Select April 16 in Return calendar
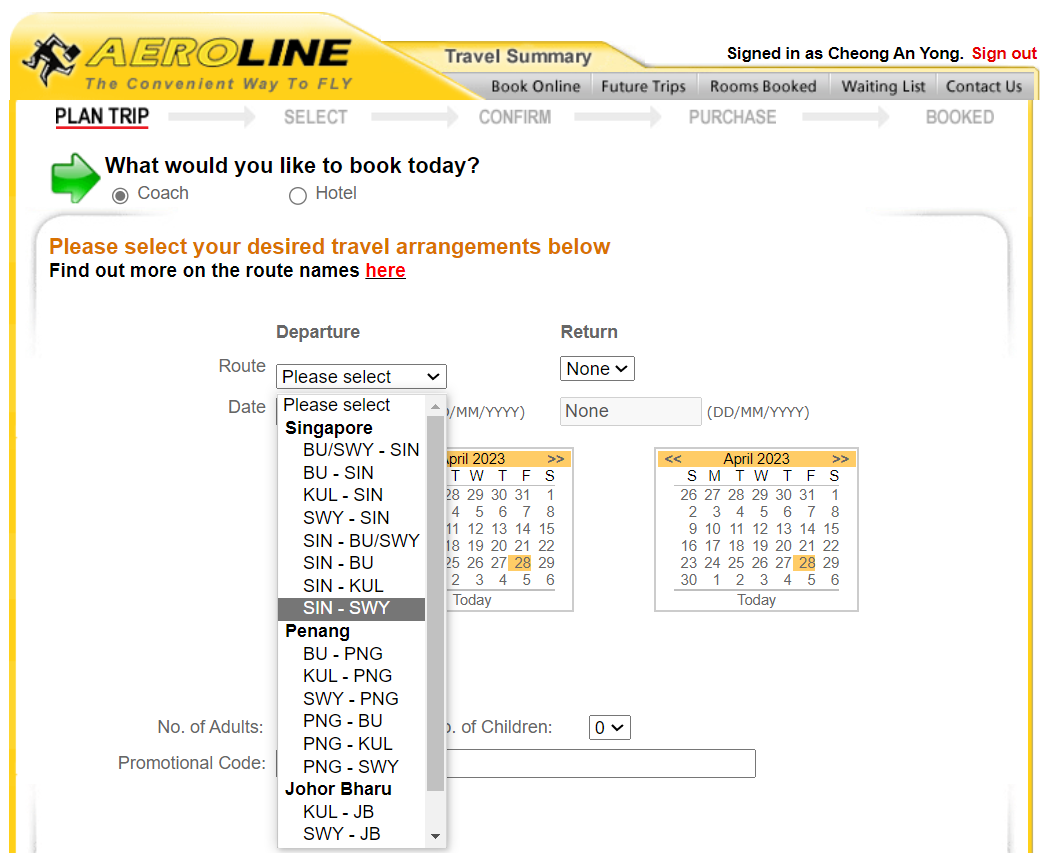This screenshot has height=853, width=1041. click(x=689, y=546)
